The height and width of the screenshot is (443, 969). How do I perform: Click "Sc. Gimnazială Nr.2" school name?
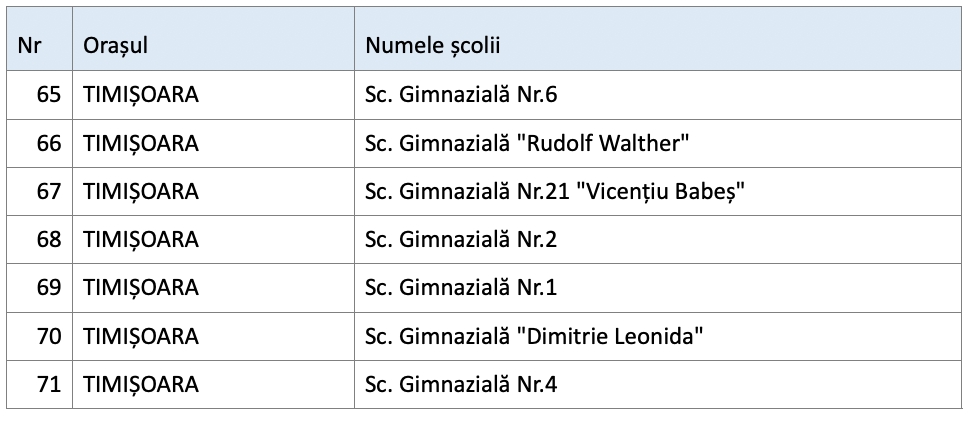(x=461, y=239)
